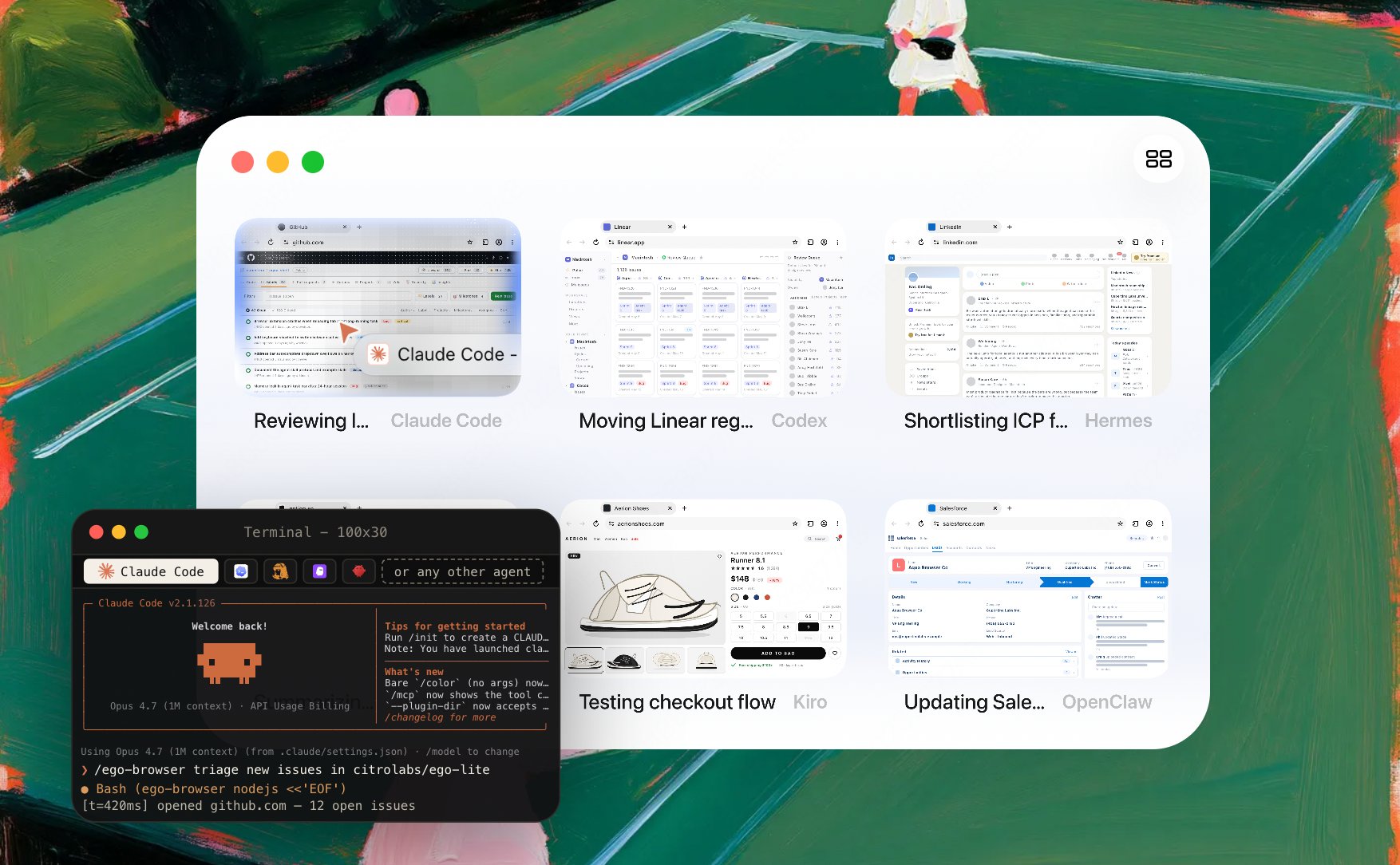Click the 'Updating Sale...' session title
This screenshot has width=1400, height=865.
[974, 702]
